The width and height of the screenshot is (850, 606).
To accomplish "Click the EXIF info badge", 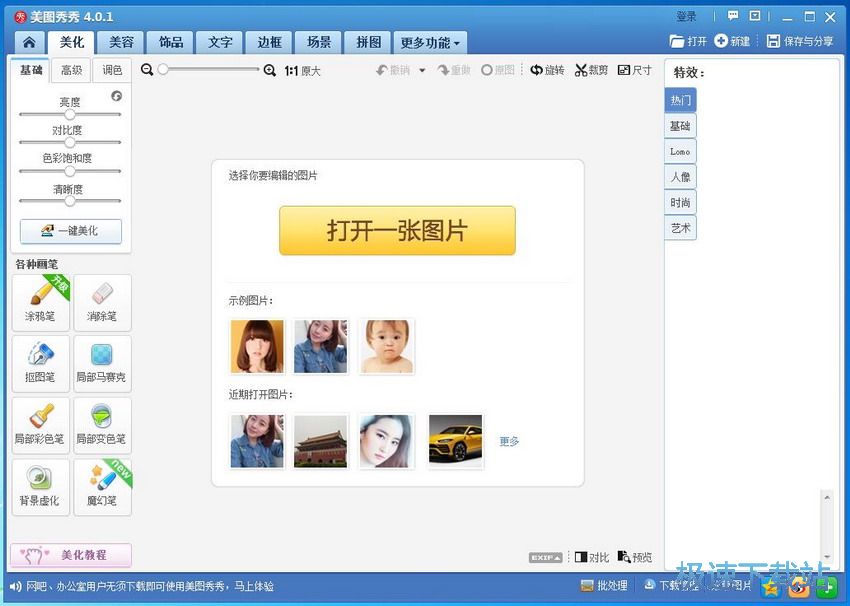I will [545, 557].
